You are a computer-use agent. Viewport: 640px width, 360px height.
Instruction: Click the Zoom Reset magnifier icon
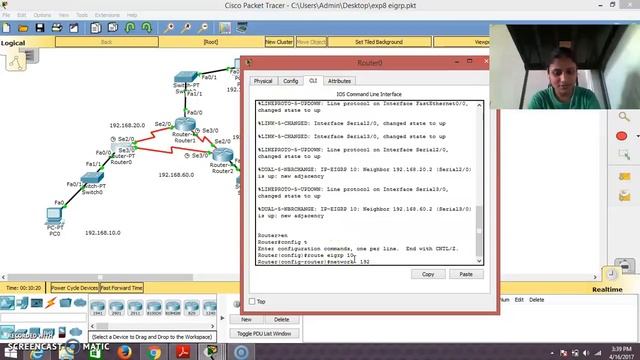pyautogui.click(x=186, y=28)
